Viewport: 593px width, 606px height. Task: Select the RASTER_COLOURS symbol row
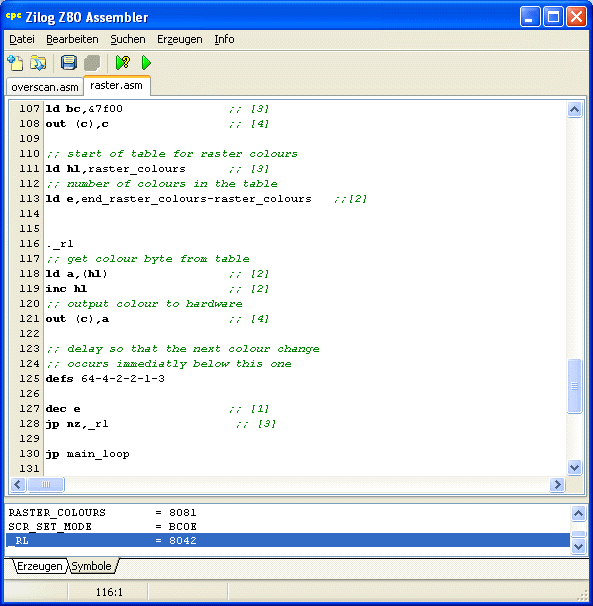coord(288,512)
